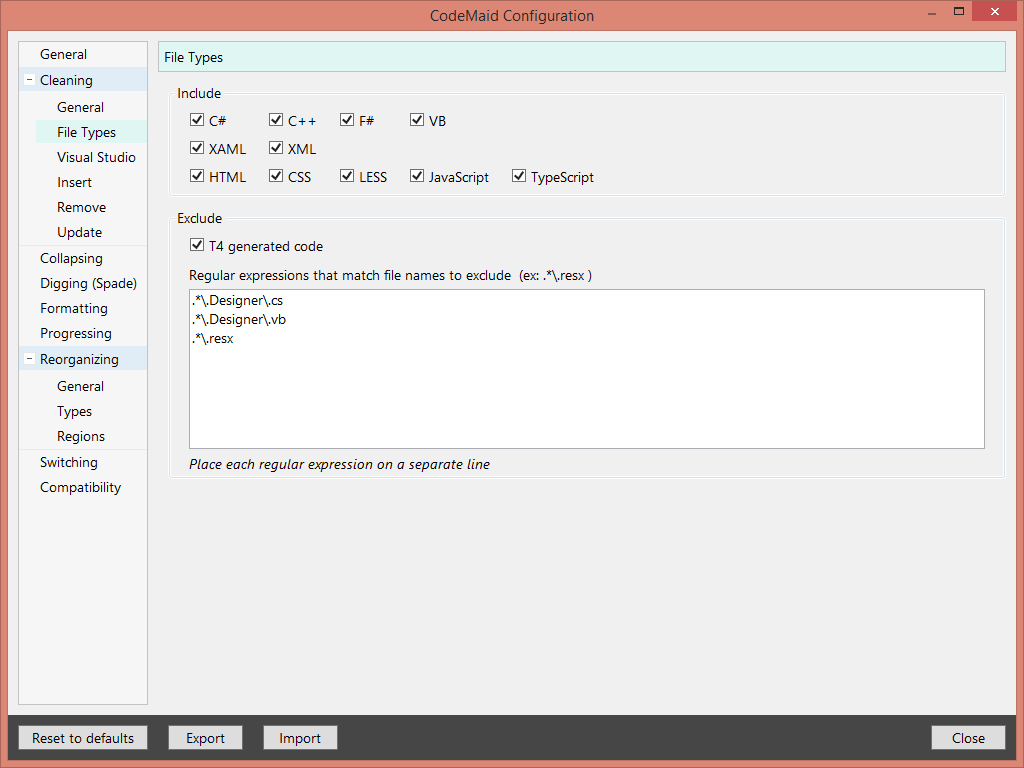Click the .*\.Designer\.cs expression line
The image size is (1024, 768).
[237, 300]
